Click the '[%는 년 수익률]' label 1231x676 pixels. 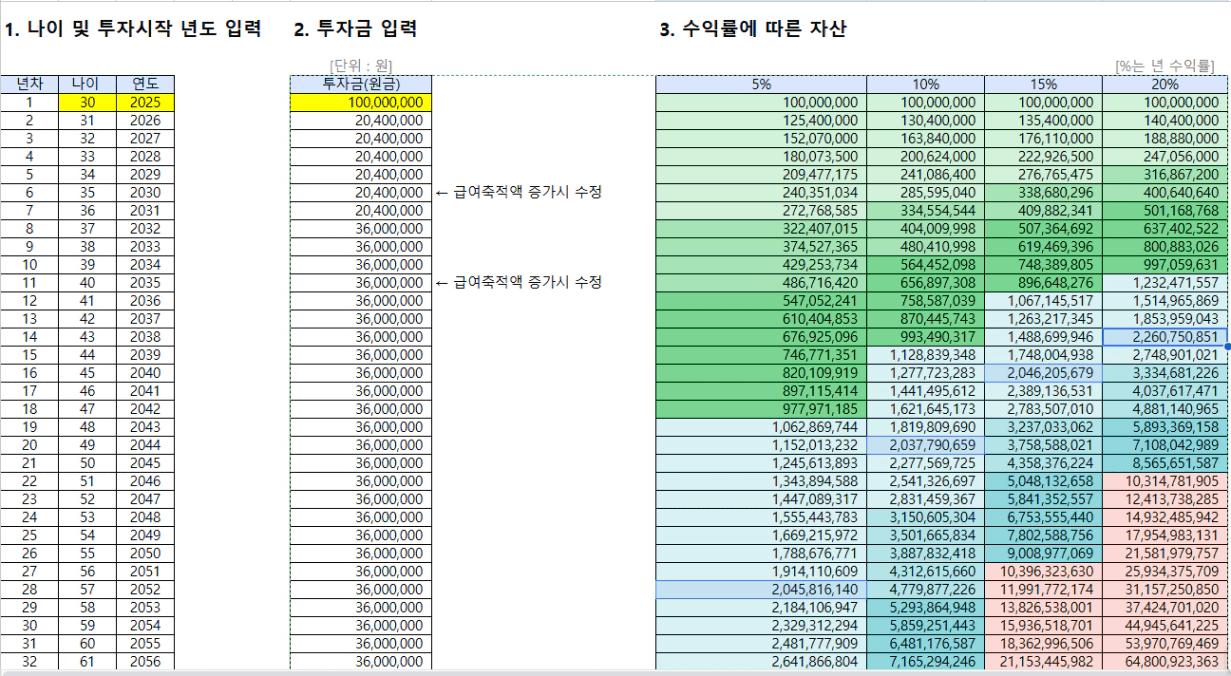pos(1165,66)
